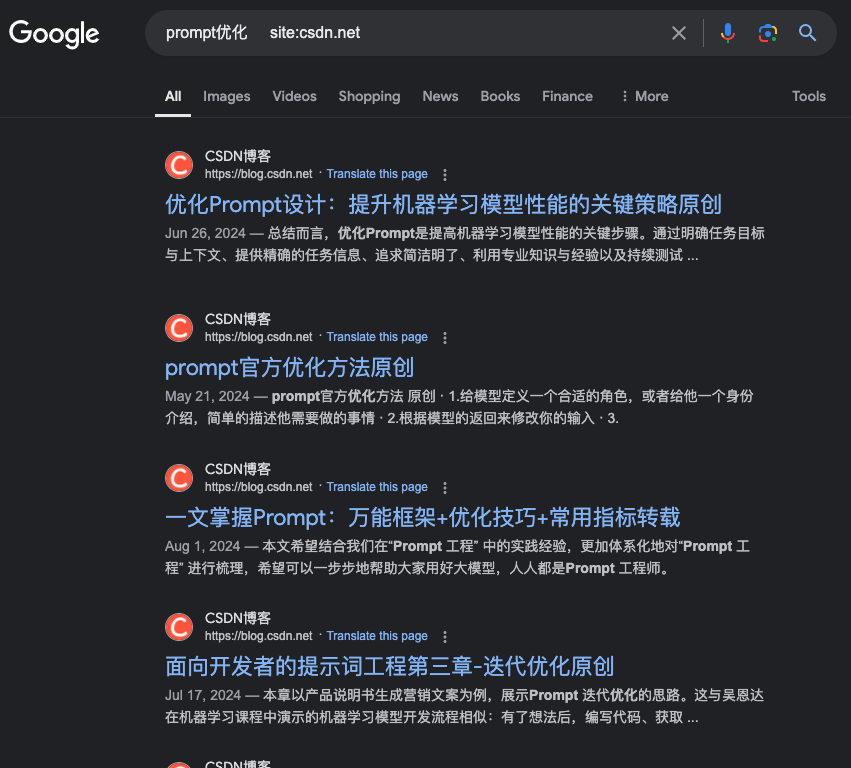Screen dimensions: 851x768
Task: Open the Tools filter button
Action: 808,96
